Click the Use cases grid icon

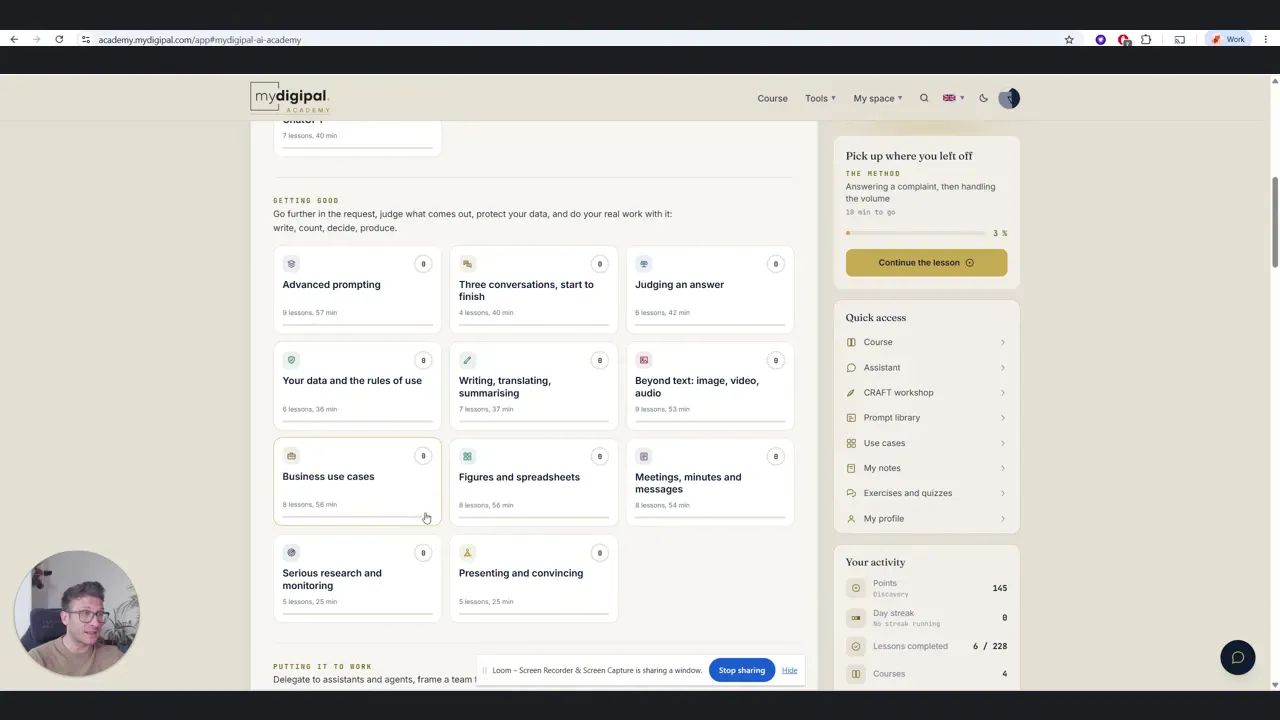click(851, 443)
